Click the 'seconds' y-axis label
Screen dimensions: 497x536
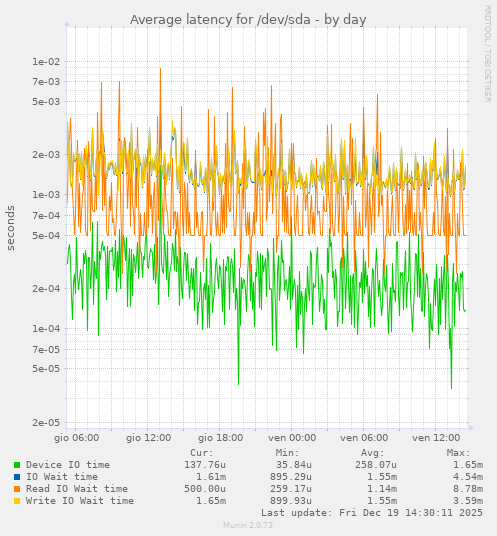(x=11, y=228)
